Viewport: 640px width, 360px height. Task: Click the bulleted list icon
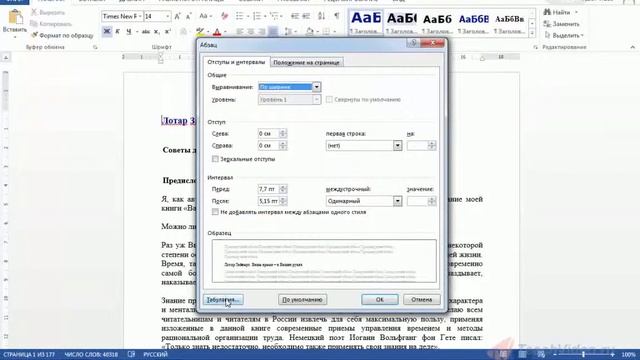(240, 16)
